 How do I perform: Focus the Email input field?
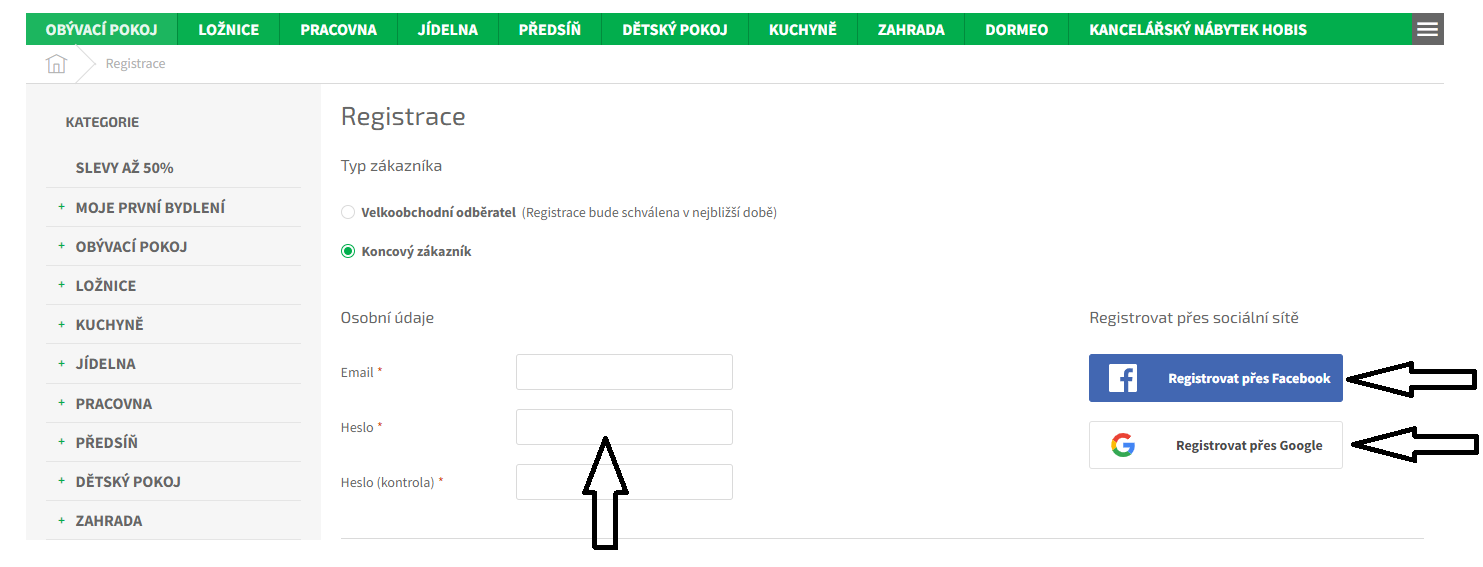(x=624, y=372)
